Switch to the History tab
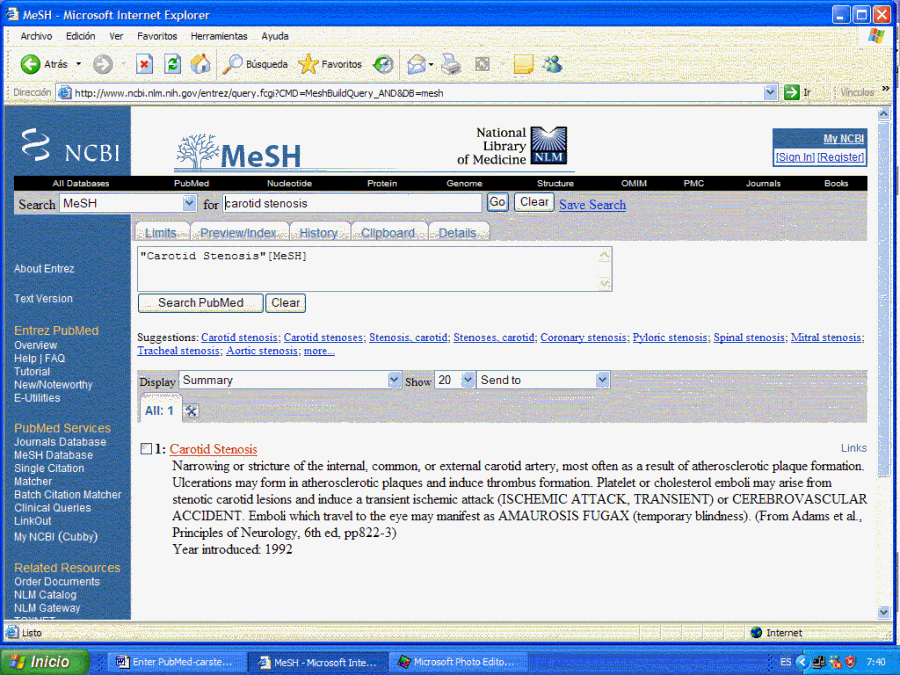 tap(318, 233)
